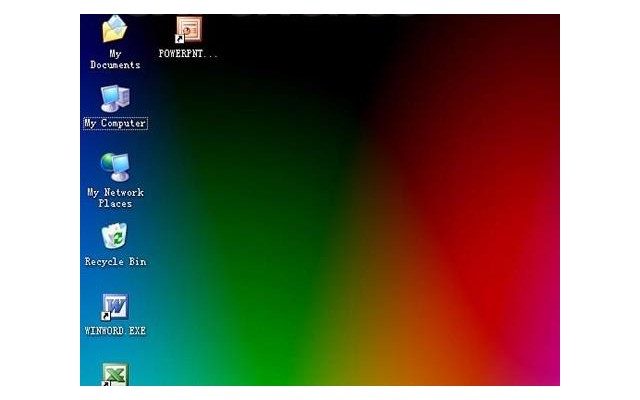Click the highlighted "My Computer" label
The height and width of the screenshot is (400, 640).
pos(115,123)
